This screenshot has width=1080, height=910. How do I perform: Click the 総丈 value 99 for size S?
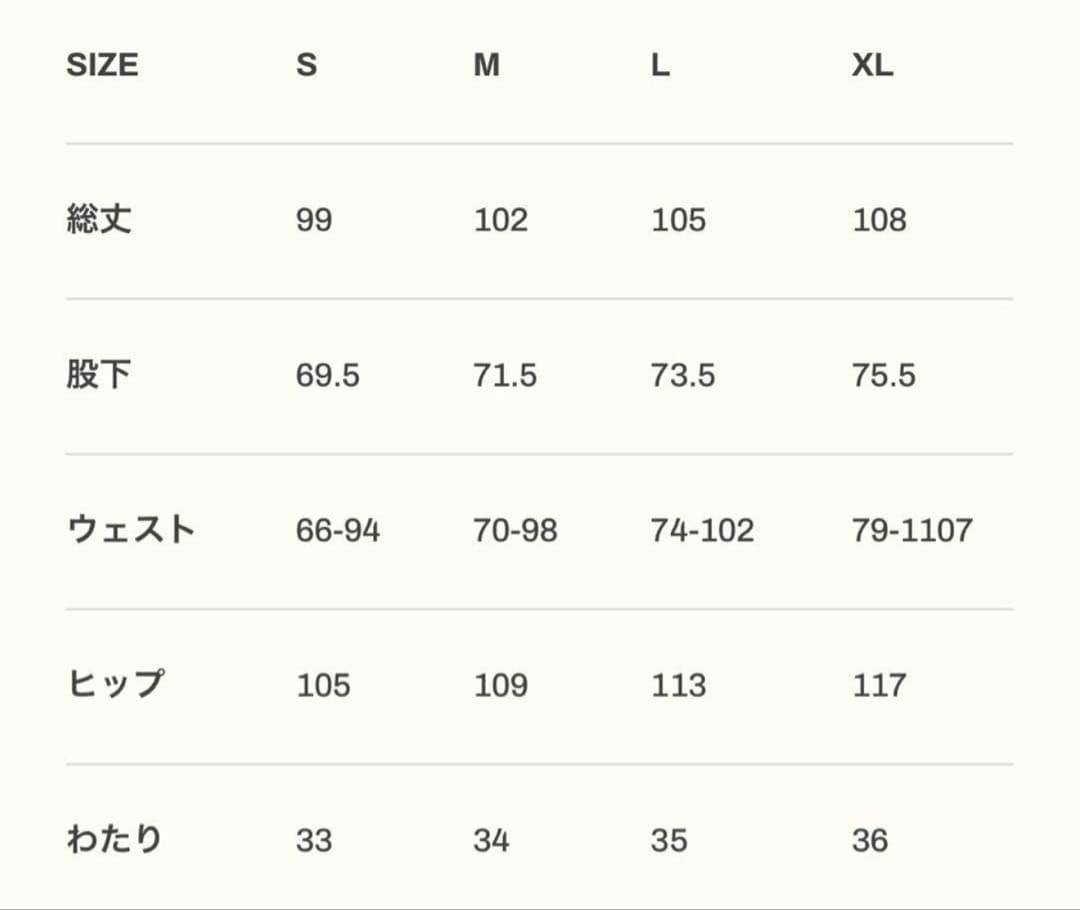click(x=313, y=220)
